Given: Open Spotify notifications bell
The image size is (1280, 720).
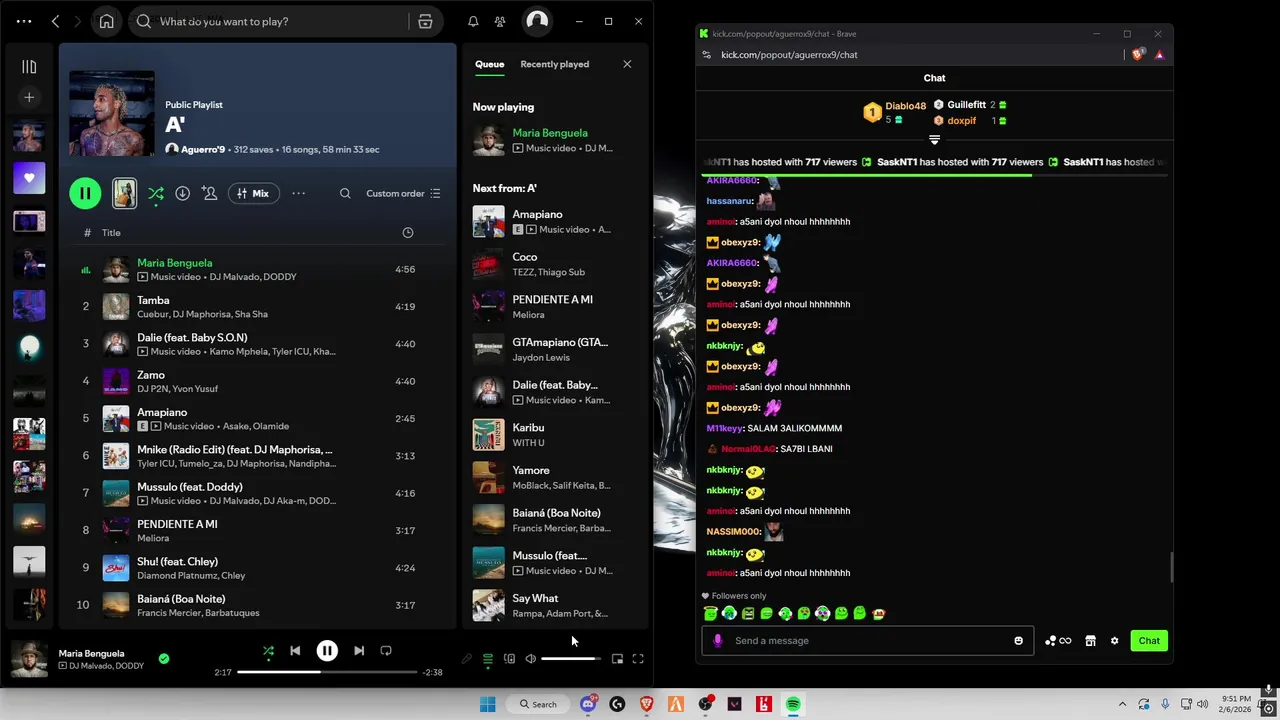Looking at the screenshot, I should [x=473, y=21].
